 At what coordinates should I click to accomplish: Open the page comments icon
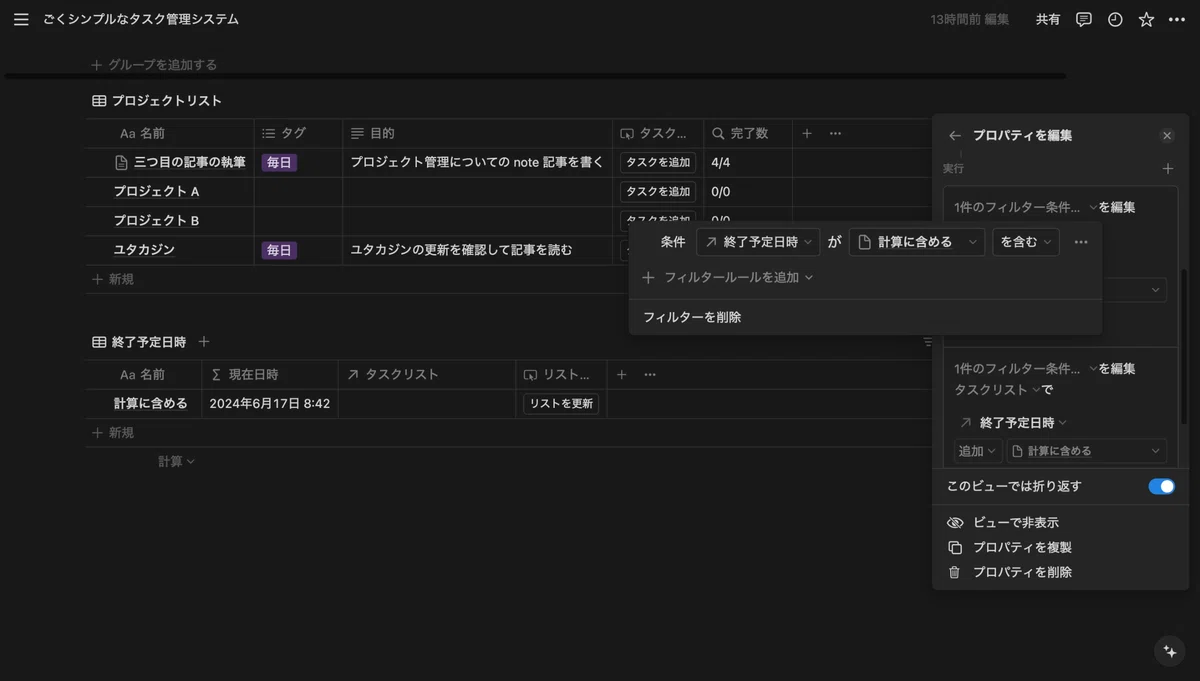pyautogui.click(x=1084, y=19)
